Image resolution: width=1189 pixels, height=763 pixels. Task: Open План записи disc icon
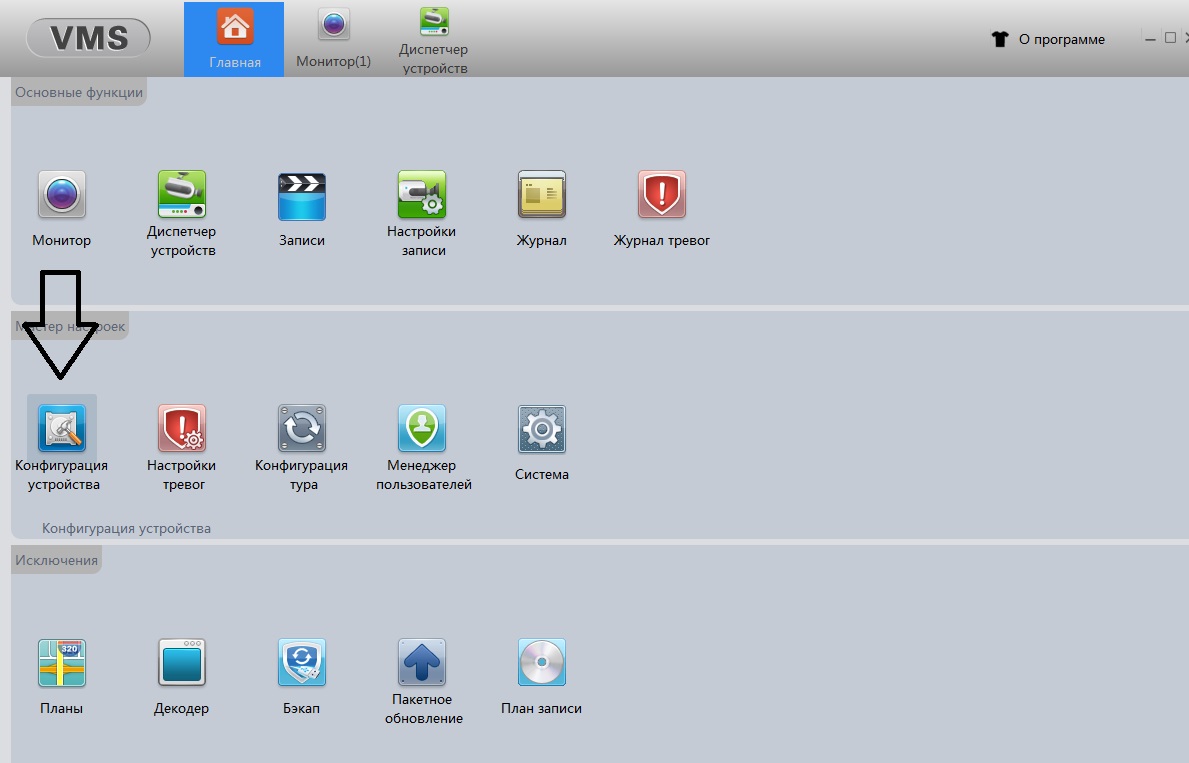[x=541, y=663]
